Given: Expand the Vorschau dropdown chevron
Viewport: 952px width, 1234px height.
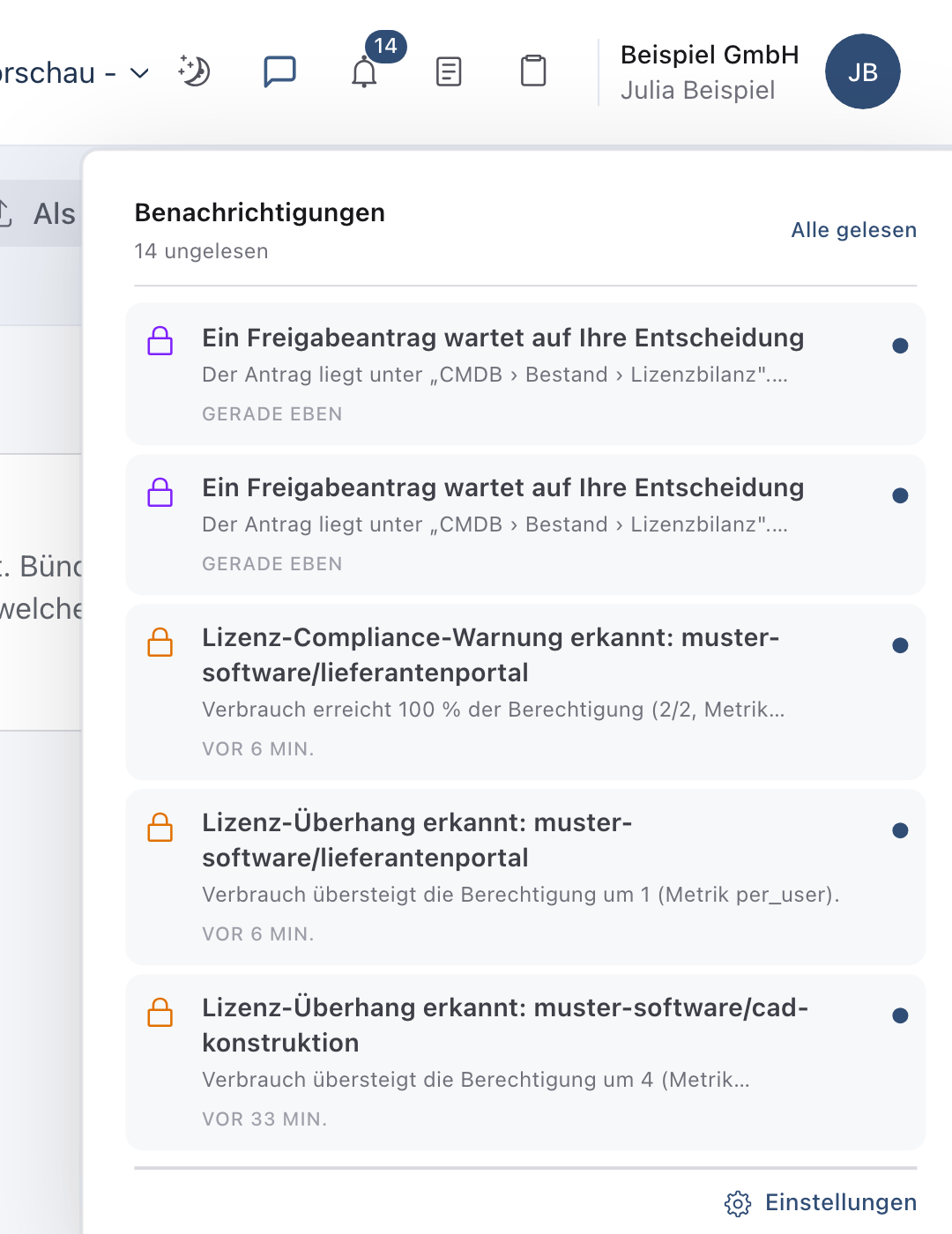Looking at the screenshot, I should point(139,72).
